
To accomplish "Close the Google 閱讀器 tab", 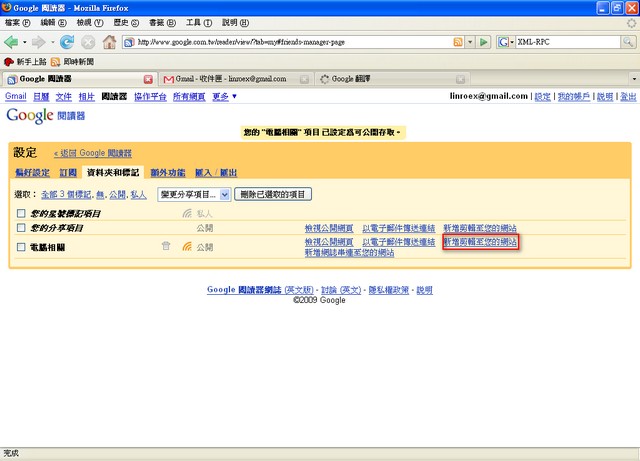I will [148, 79].
